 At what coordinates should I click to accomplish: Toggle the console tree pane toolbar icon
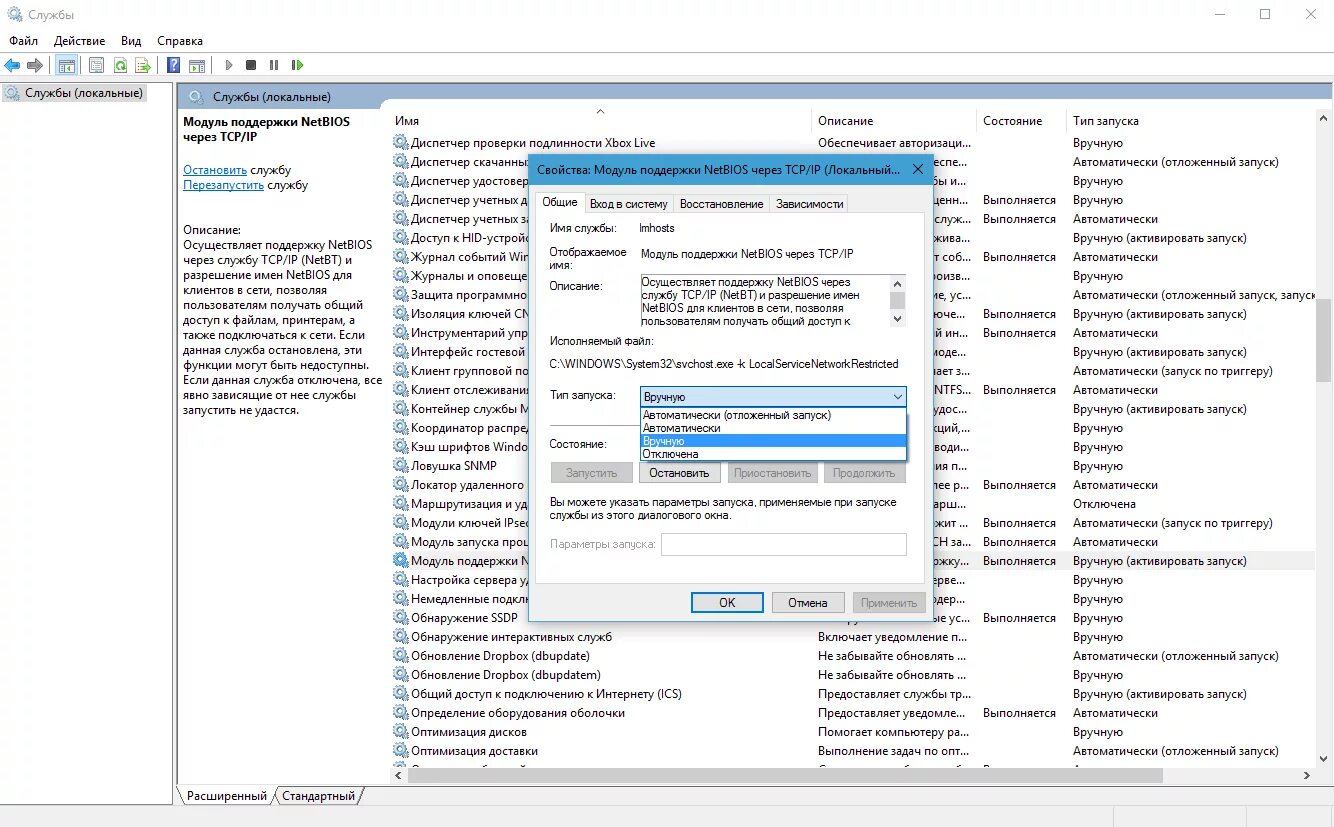click(x=66, y=65)
